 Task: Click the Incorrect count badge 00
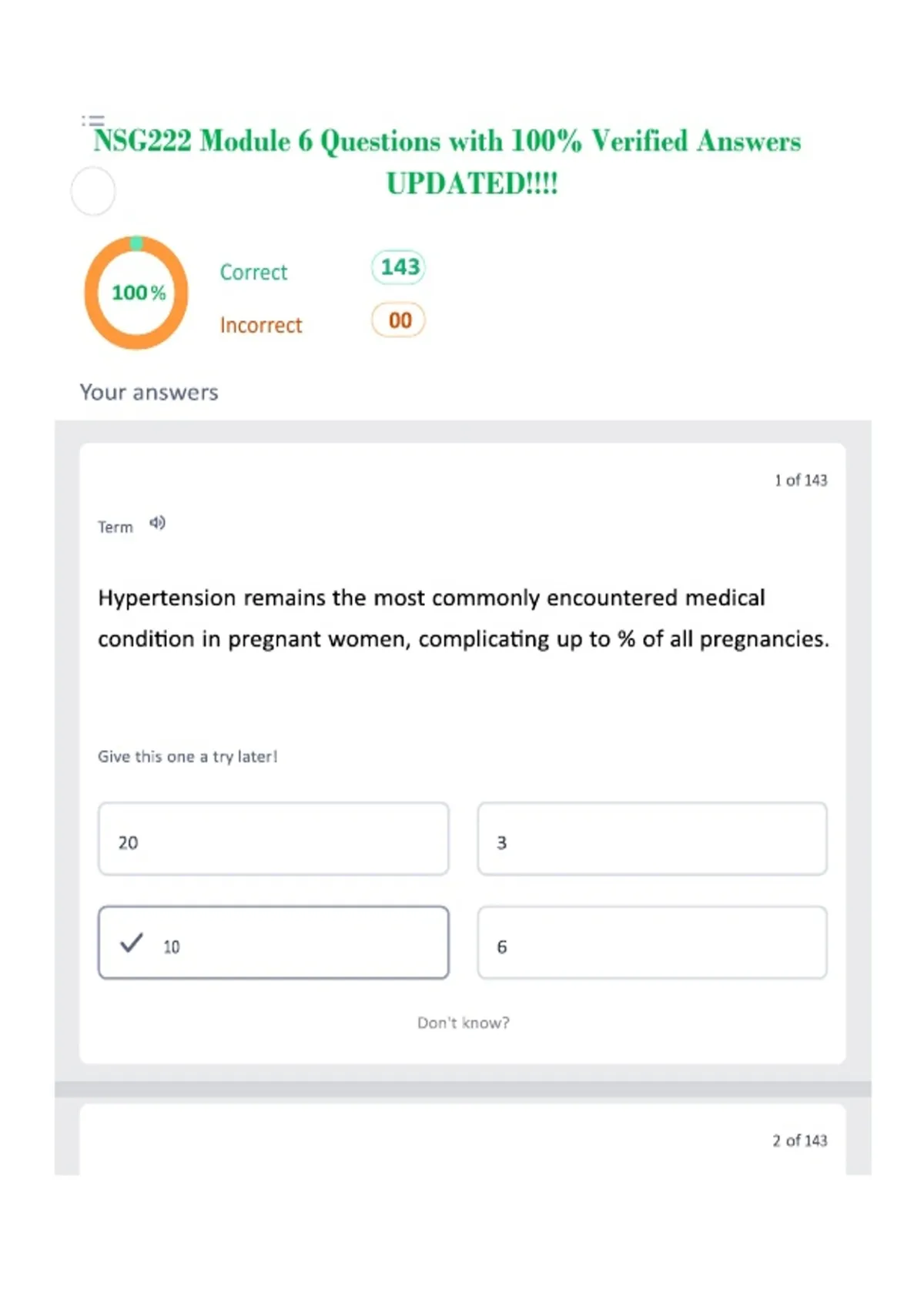399,320
